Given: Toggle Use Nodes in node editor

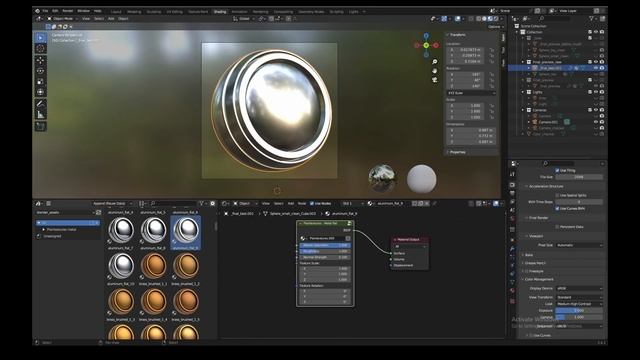Looking at the screenshot, I should [312, 203].
